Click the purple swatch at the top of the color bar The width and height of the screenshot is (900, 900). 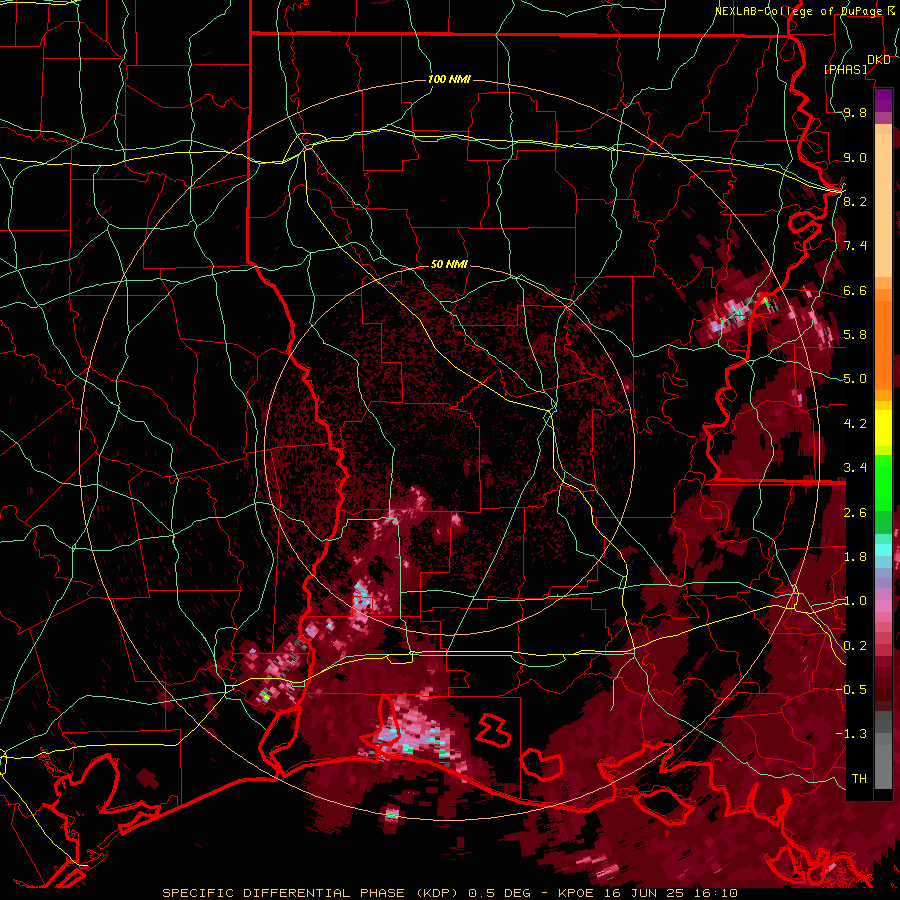tap(883, 100)
